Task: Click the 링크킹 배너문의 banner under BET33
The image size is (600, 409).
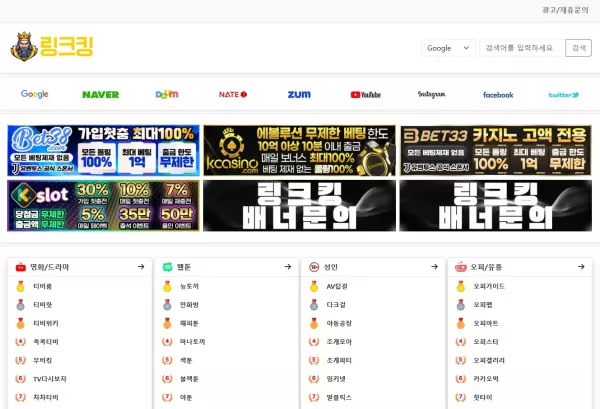Action: (x=496, y=206)
